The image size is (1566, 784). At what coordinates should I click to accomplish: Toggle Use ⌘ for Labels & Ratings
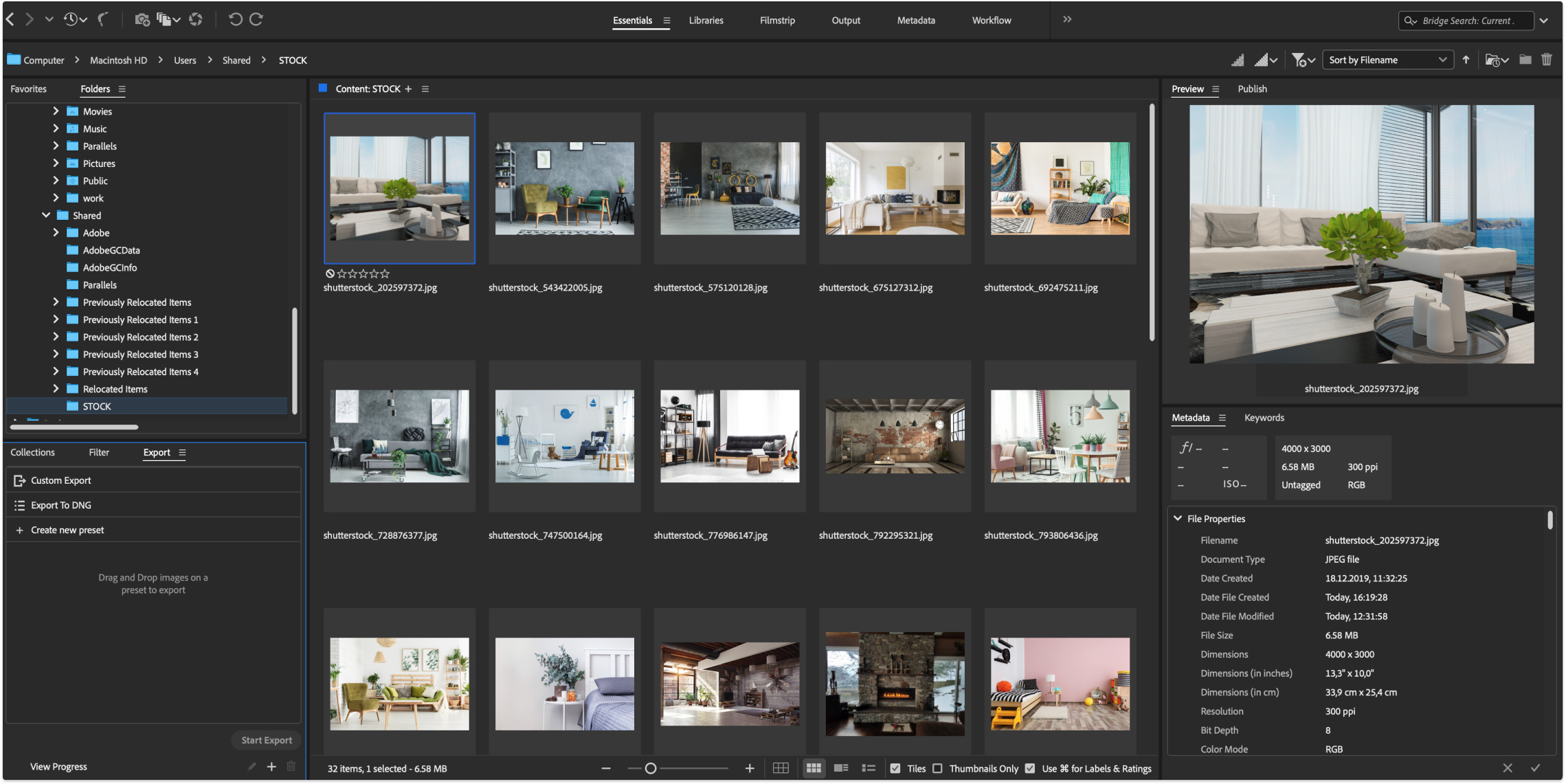coord(1030,768)
